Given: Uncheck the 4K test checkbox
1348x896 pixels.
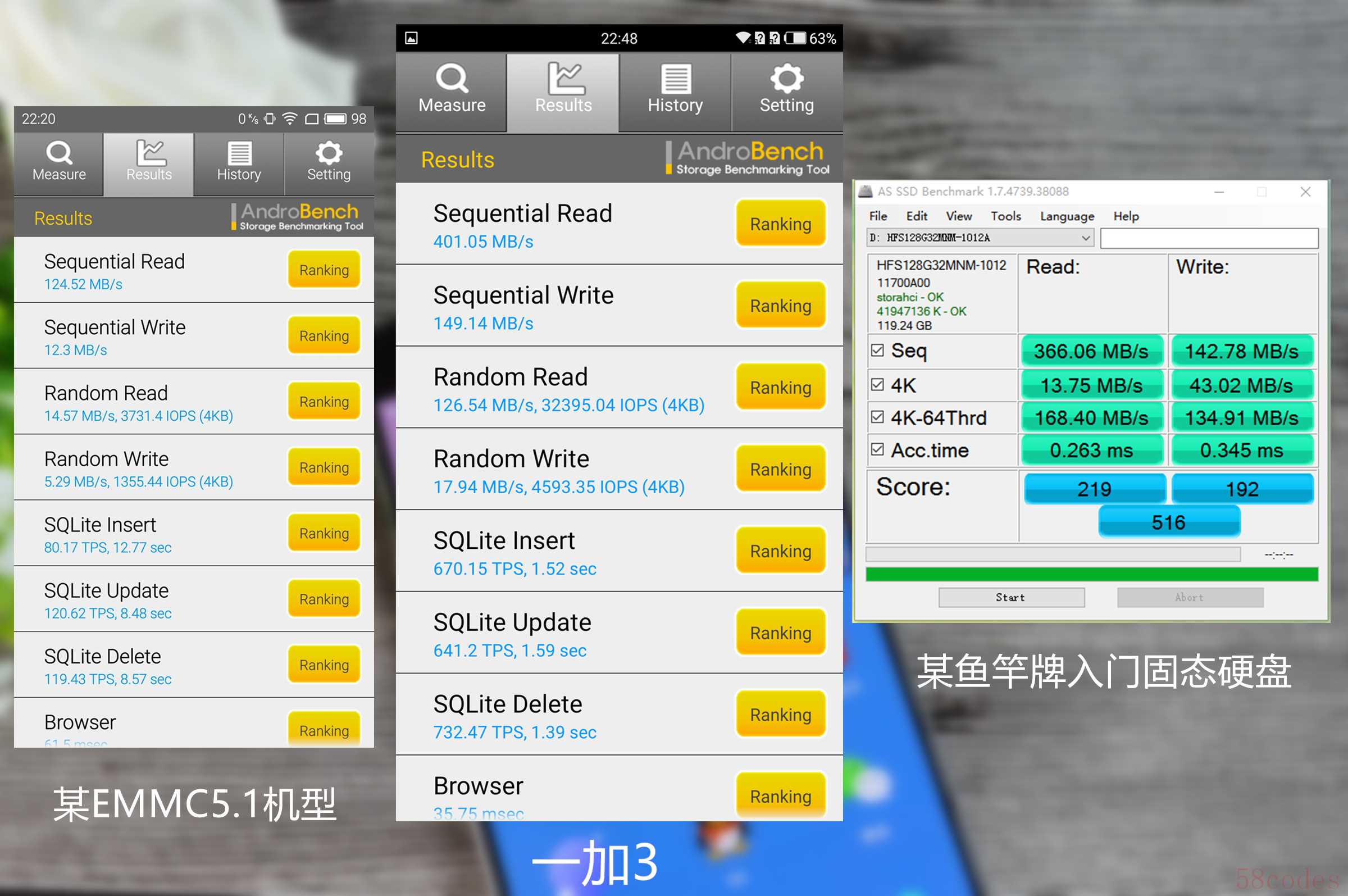Looking at the screenshot, I should click(x=877, y=385).
